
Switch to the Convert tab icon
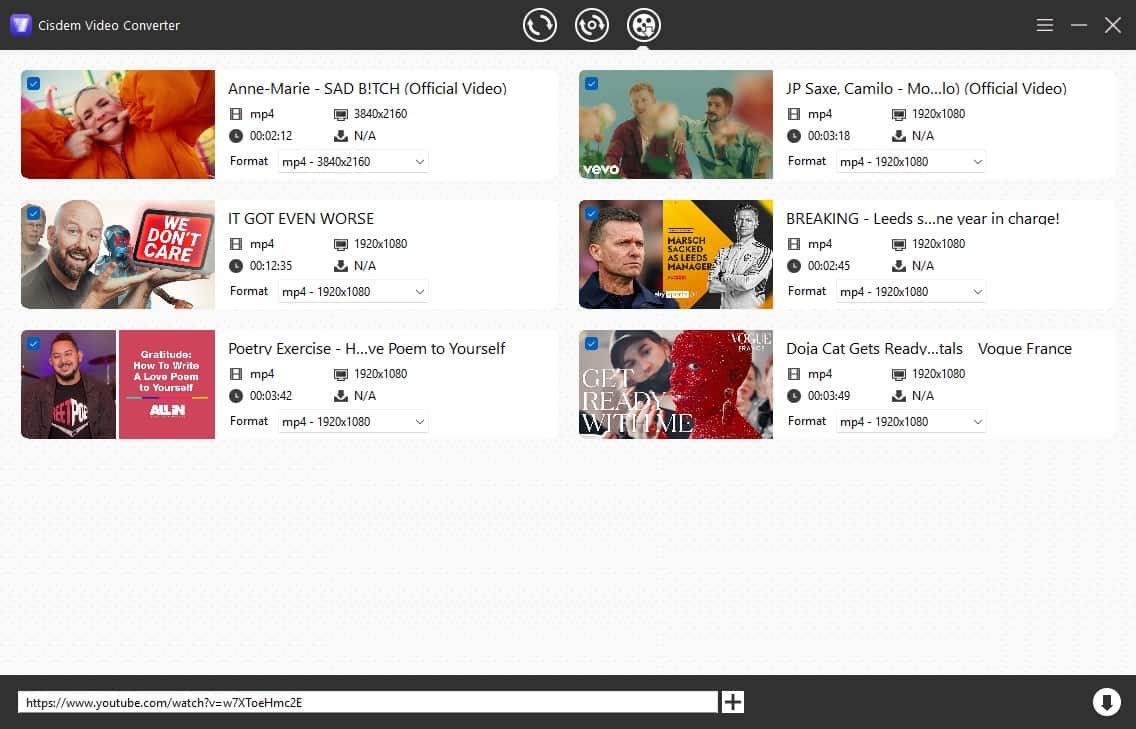[x=540, y=25]
